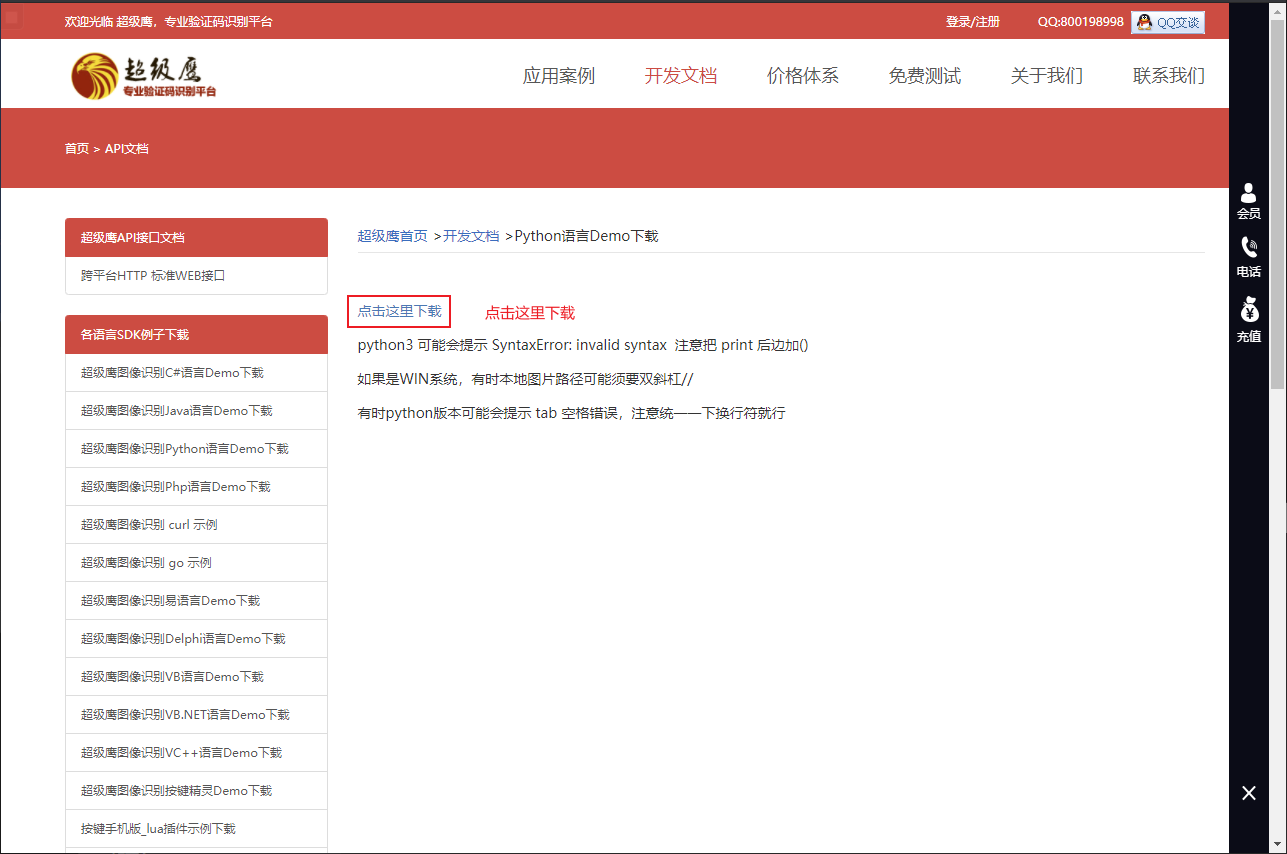Open the 充值 (recharge) sidebar icon

tap(1249, 322)
